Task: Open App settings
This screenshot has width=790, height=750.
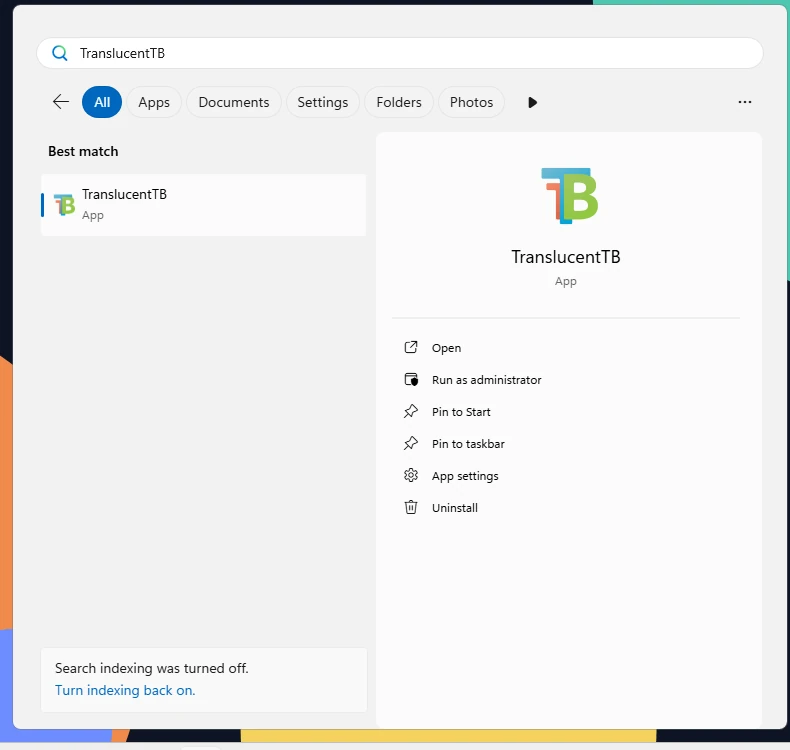Action: coord(465,476)
